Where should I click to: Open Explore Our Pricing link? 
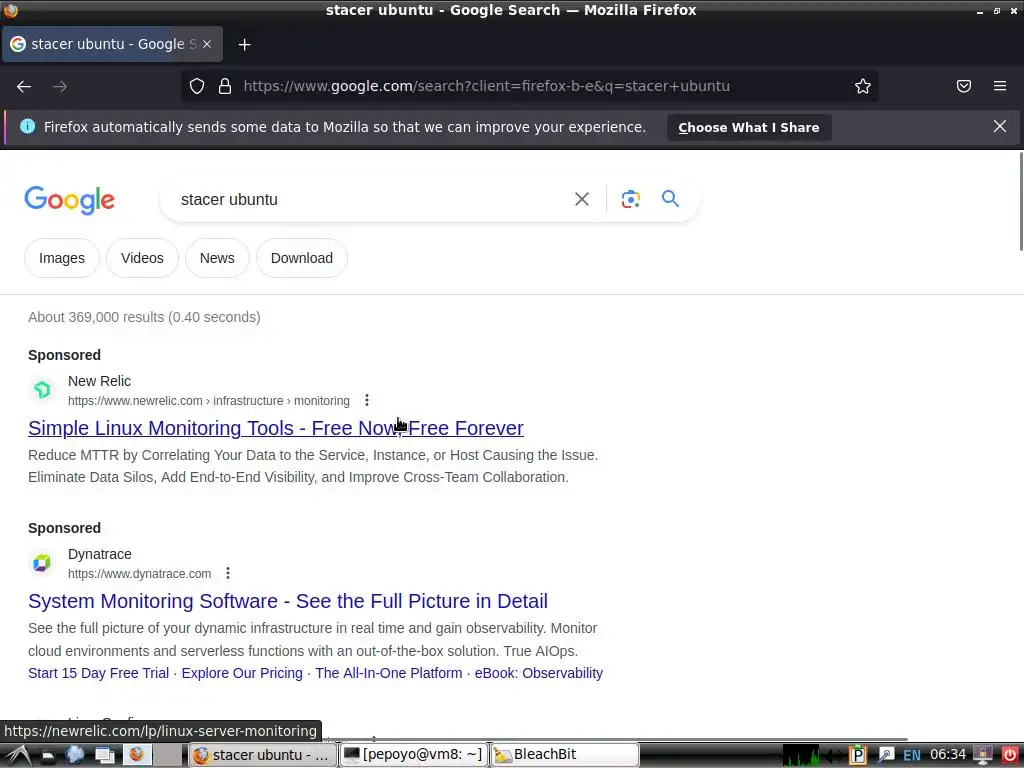tap(242, 673)
